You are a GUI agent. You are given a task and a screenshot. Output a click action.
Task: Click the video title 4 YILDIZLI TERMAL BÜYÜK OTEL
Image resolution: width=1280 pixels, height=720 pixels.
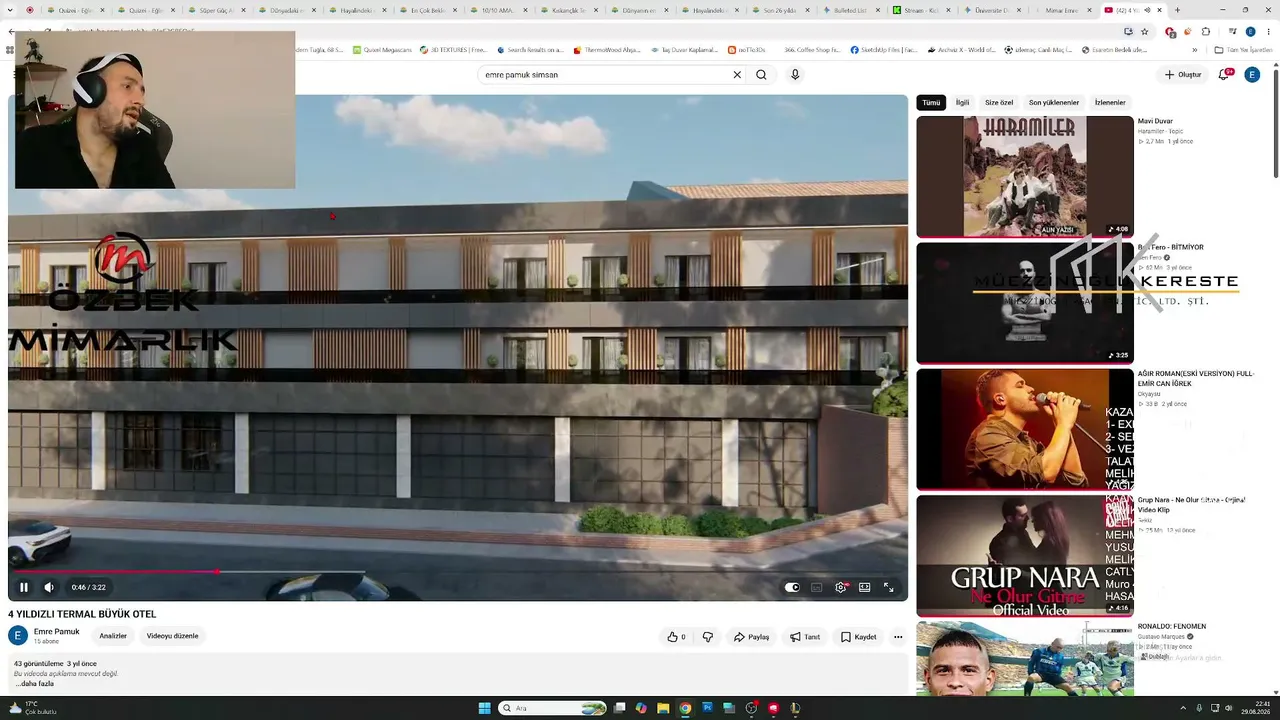tap(82, 614)
